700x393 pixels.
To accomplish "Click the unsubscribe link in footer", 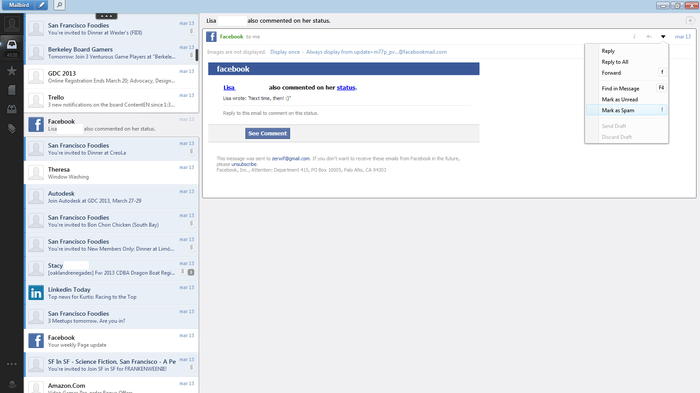I will pyautogui.click(x=244, y=164).
